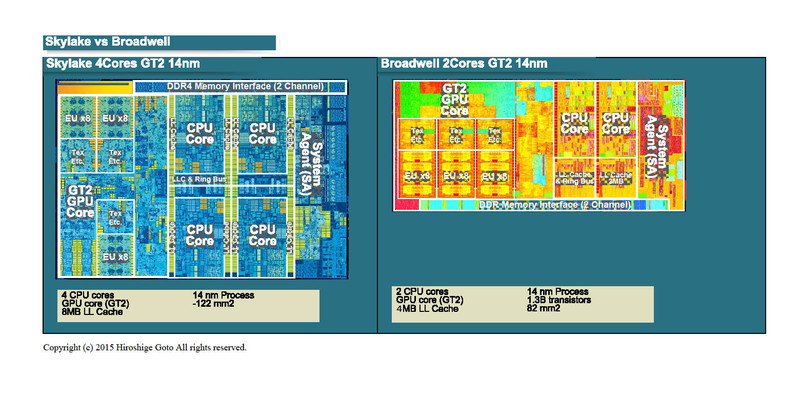Select the "Skylake 4Cores GT2 14nm" heading
Viewport: 800px width, 396px height.
[122, 64]
